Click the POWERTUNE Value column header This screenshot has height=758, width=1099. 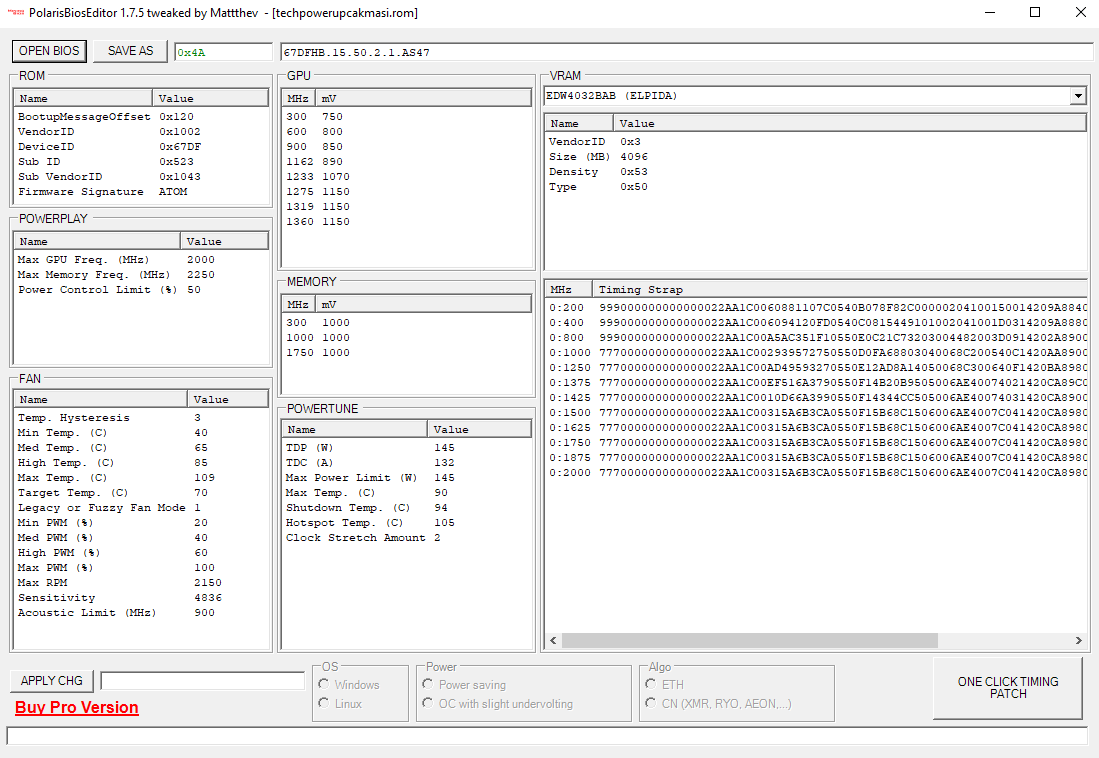(479, 429)
